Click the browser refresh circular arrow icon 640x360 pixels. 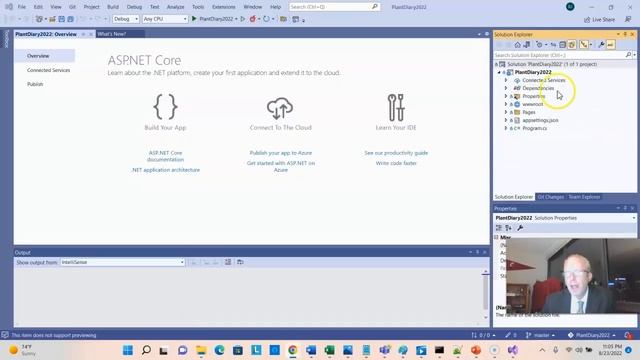(266, 19)
